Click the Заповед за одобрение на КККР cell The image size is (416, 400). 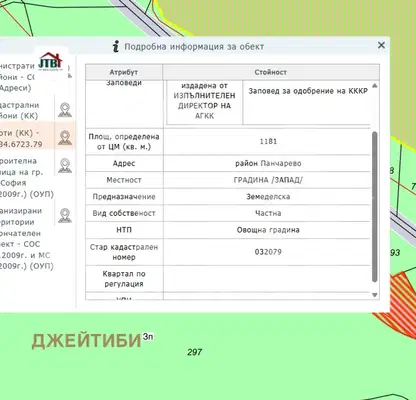pos(308,91)
